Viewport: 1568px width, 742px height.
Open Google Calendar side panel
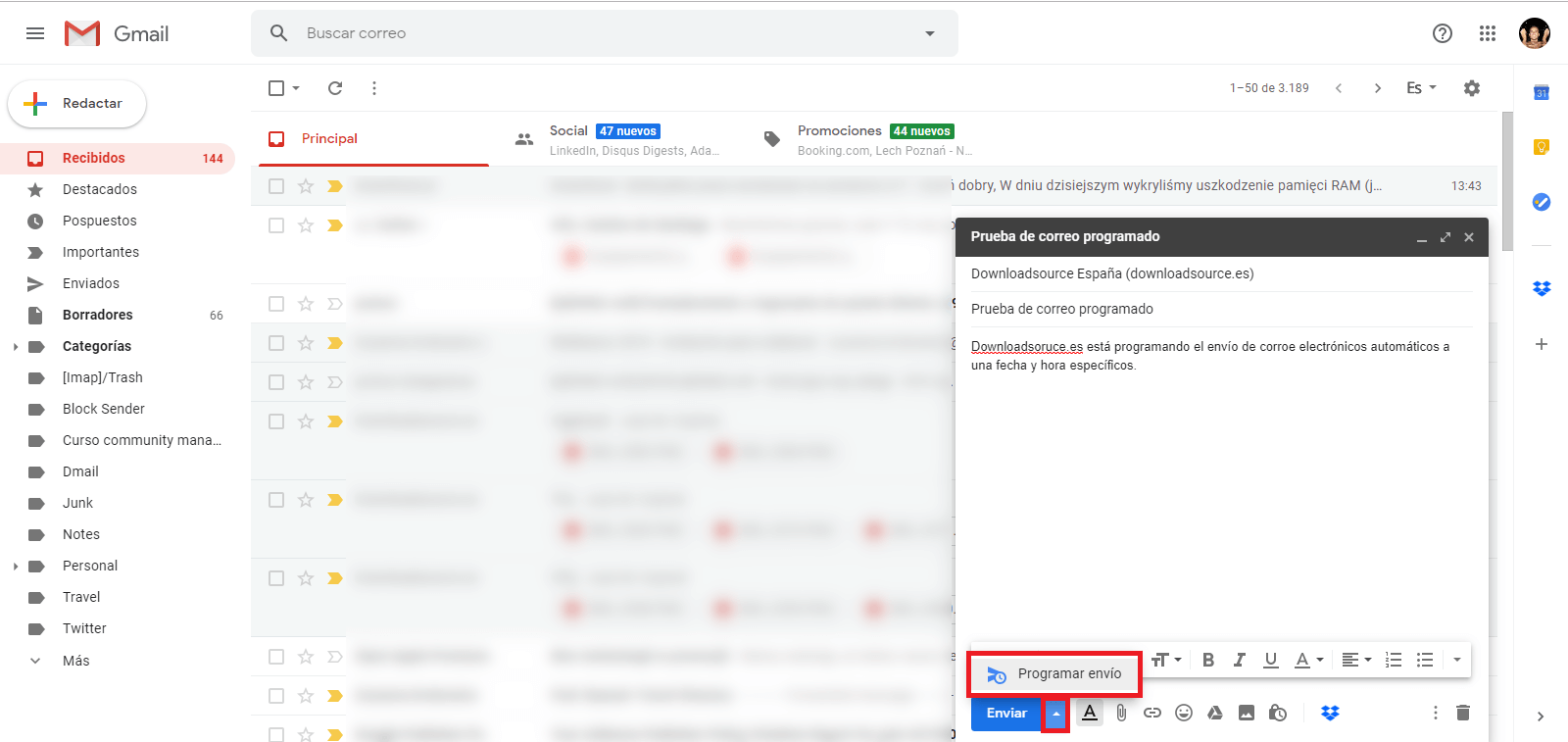click(1542, 92)
